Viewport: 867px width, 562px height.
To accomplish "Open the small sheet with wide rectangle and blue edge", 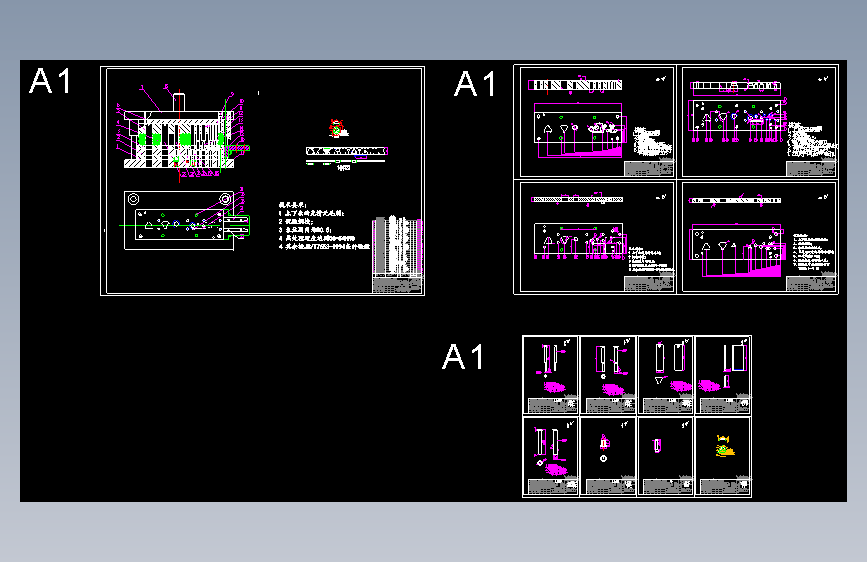I will pyautogui.click(x=723, y=374).
